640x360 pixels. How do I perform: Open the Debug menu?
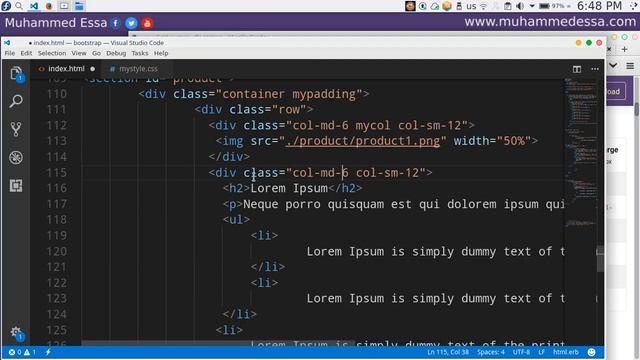(x=116, y=53)
